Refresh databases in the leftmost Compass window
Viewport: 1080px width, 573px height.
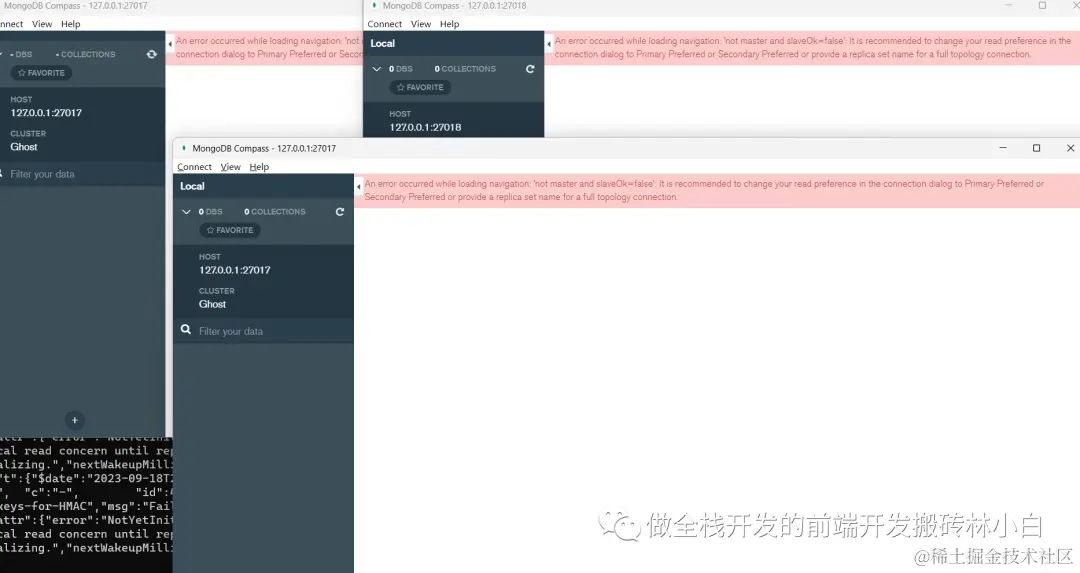click(152, 54)
